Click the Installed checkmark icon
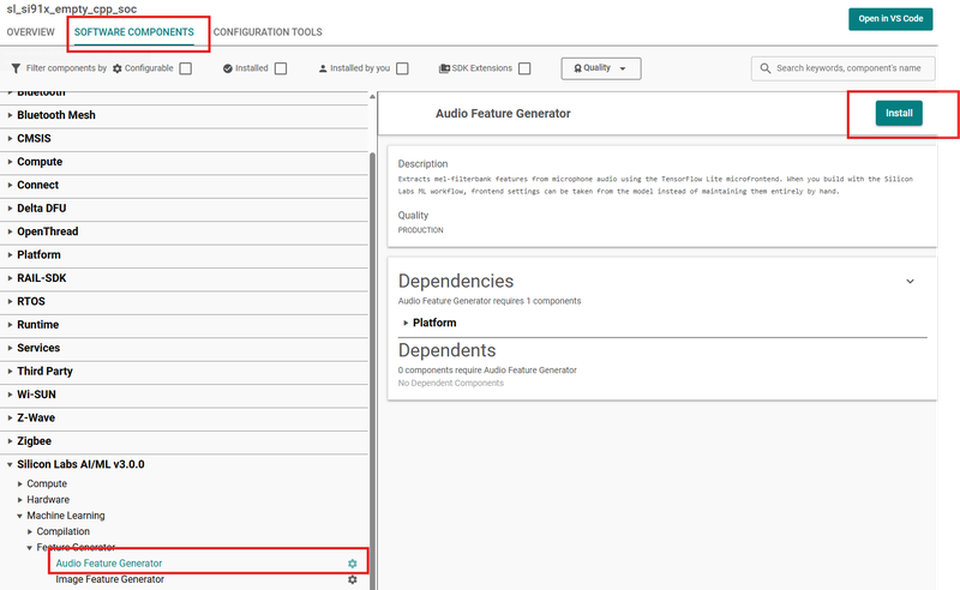This screenshot has height=590, width=960. [228, 69]
